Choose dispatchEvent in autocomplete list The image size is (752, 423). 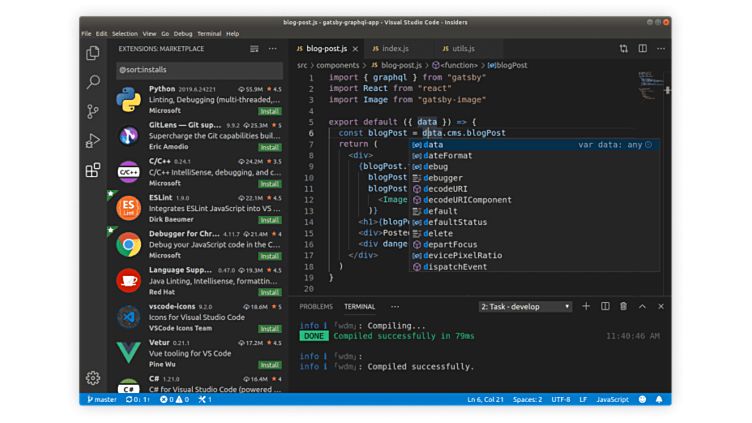click(x=534, y=267)
